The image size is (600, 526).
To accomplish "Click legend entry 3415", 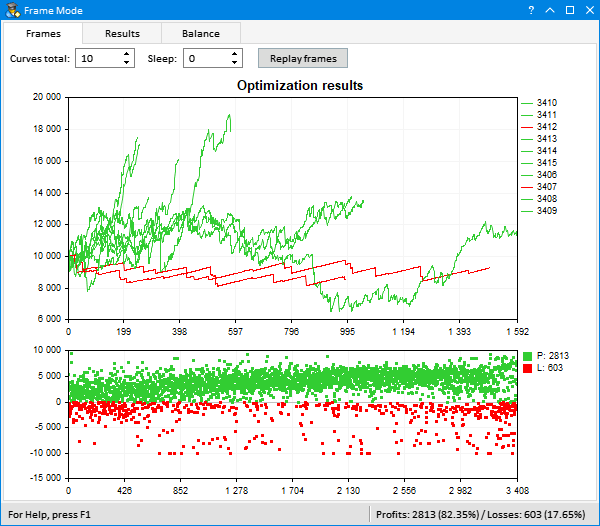I will (539, 163).
